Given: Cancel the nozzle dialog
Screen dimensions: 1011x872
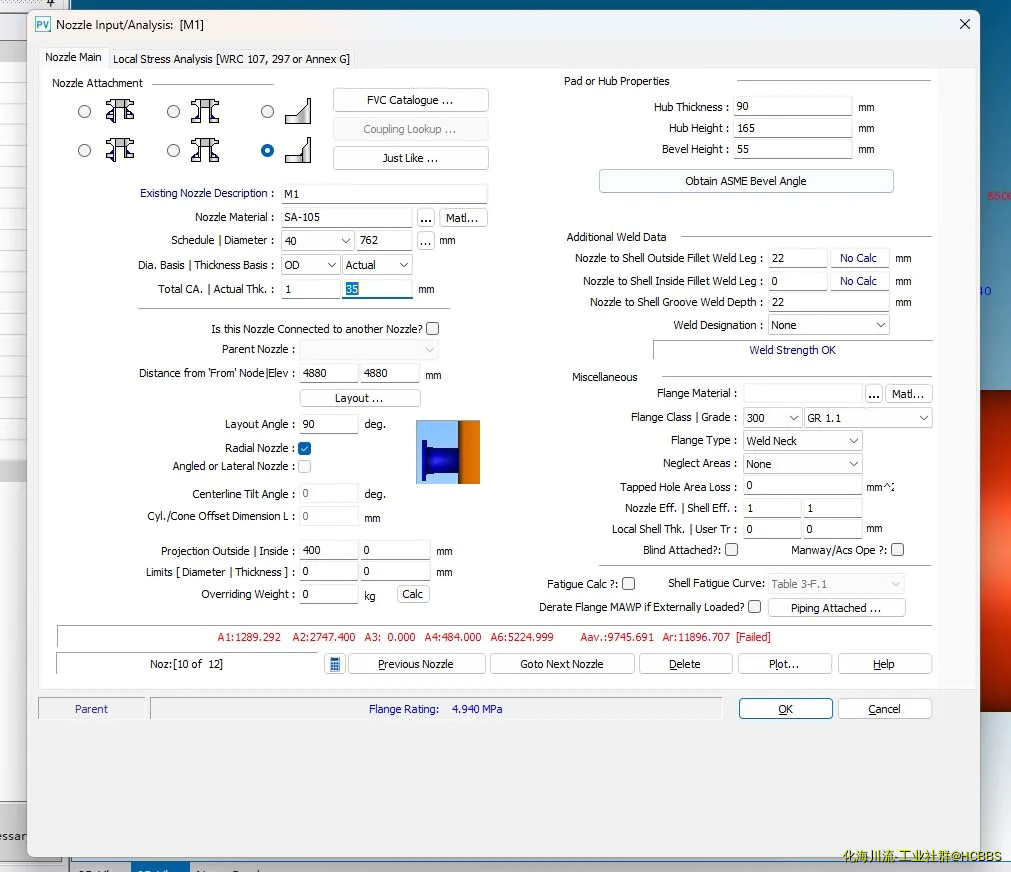Looking at the screenshot, I should (x=885, y=709).
